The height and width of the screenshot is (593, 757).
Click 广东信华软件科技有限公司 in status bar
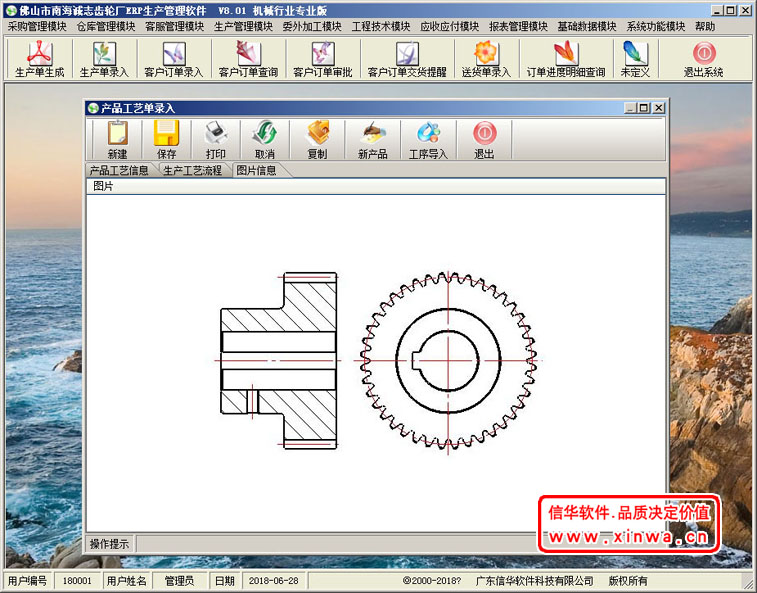pyautogui.click(x=534, y=581)
